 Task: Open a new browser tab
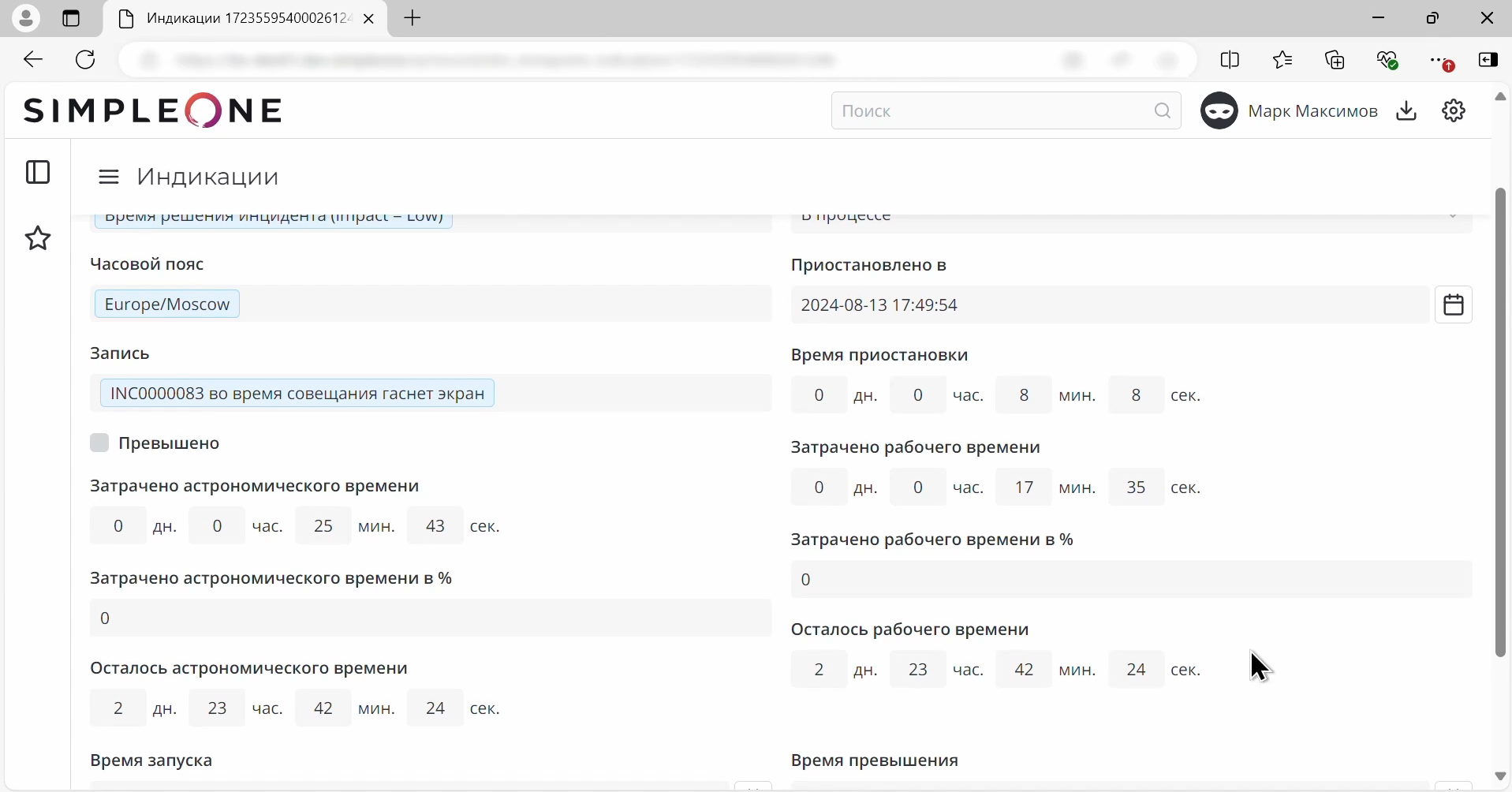click(414, 18)
